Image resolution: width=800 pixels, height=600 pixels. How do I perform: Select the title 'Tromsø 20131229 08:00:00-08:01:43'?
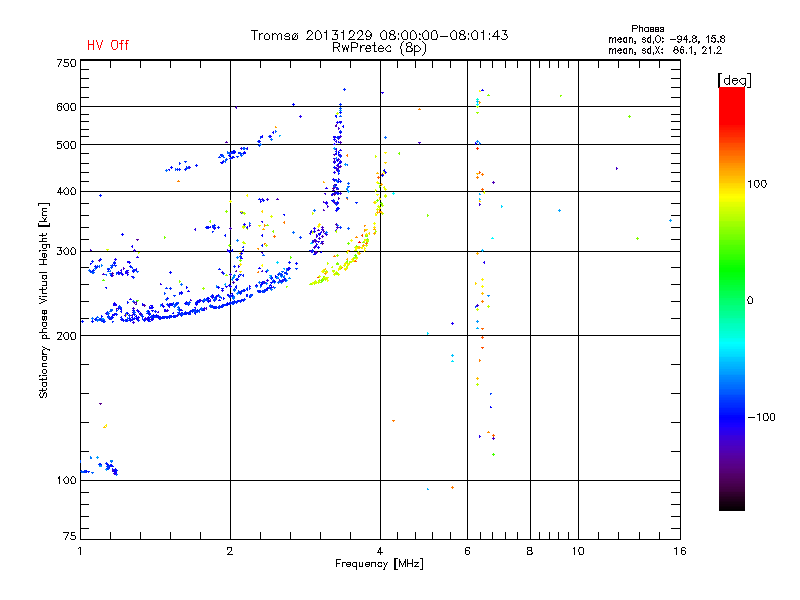[x=379, y=35]
